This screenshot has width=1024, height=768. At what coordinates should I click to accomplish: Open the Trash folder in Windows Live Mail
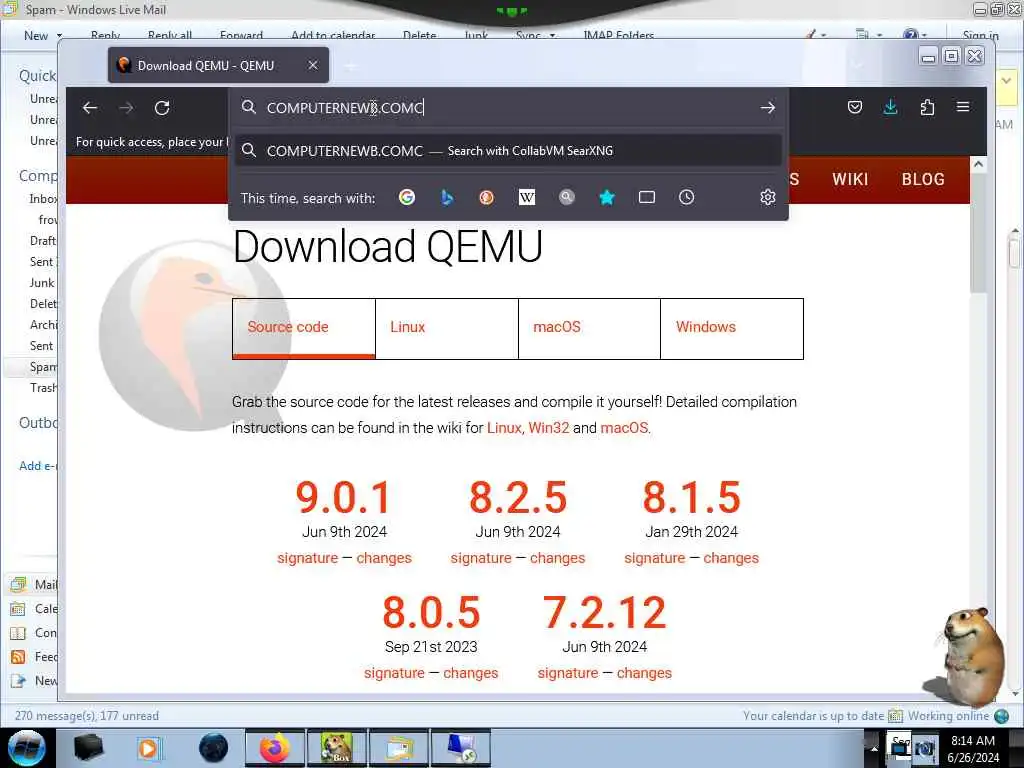tap(43, 388)
